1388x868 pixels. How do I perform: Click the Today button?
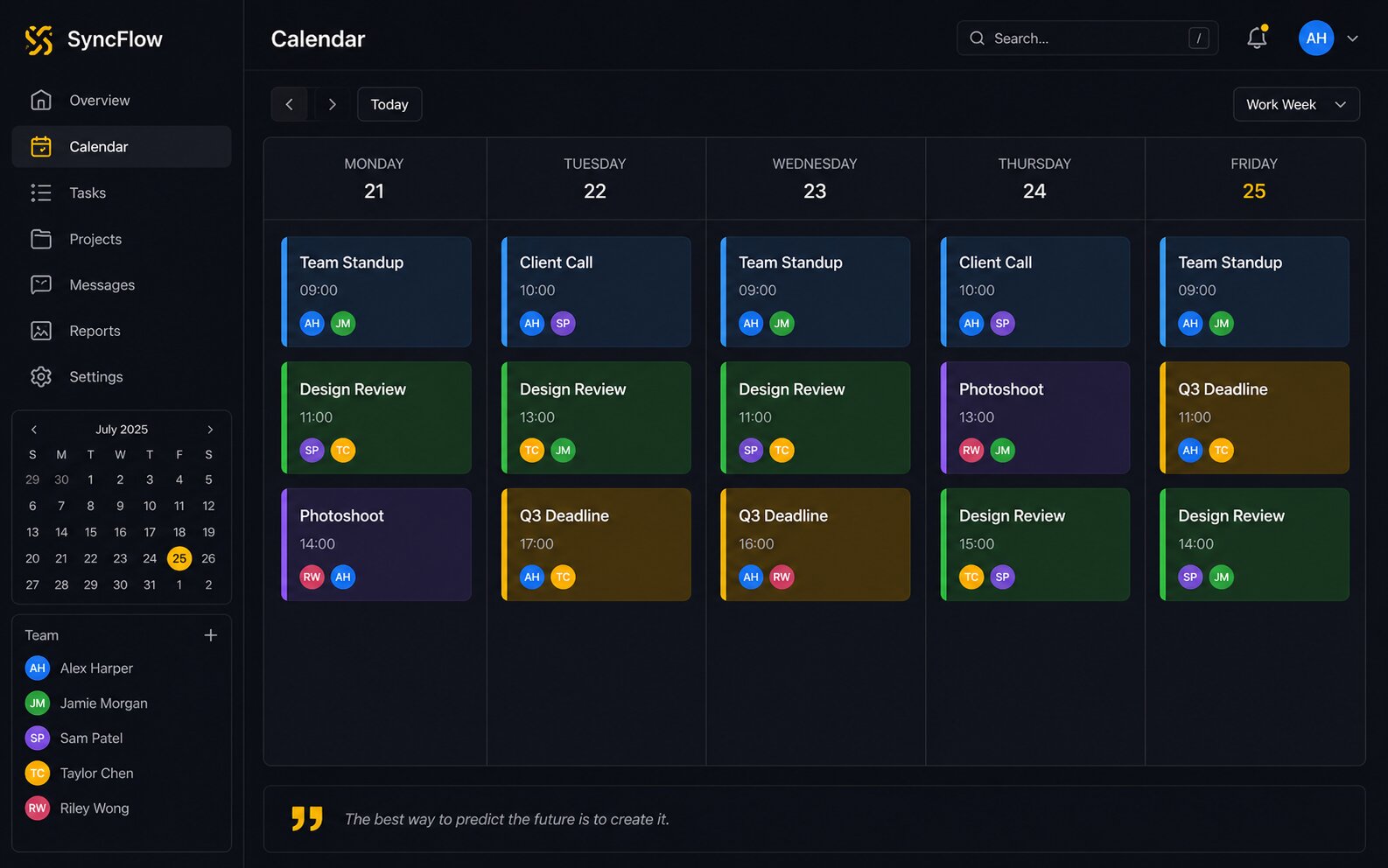[389, 104]
